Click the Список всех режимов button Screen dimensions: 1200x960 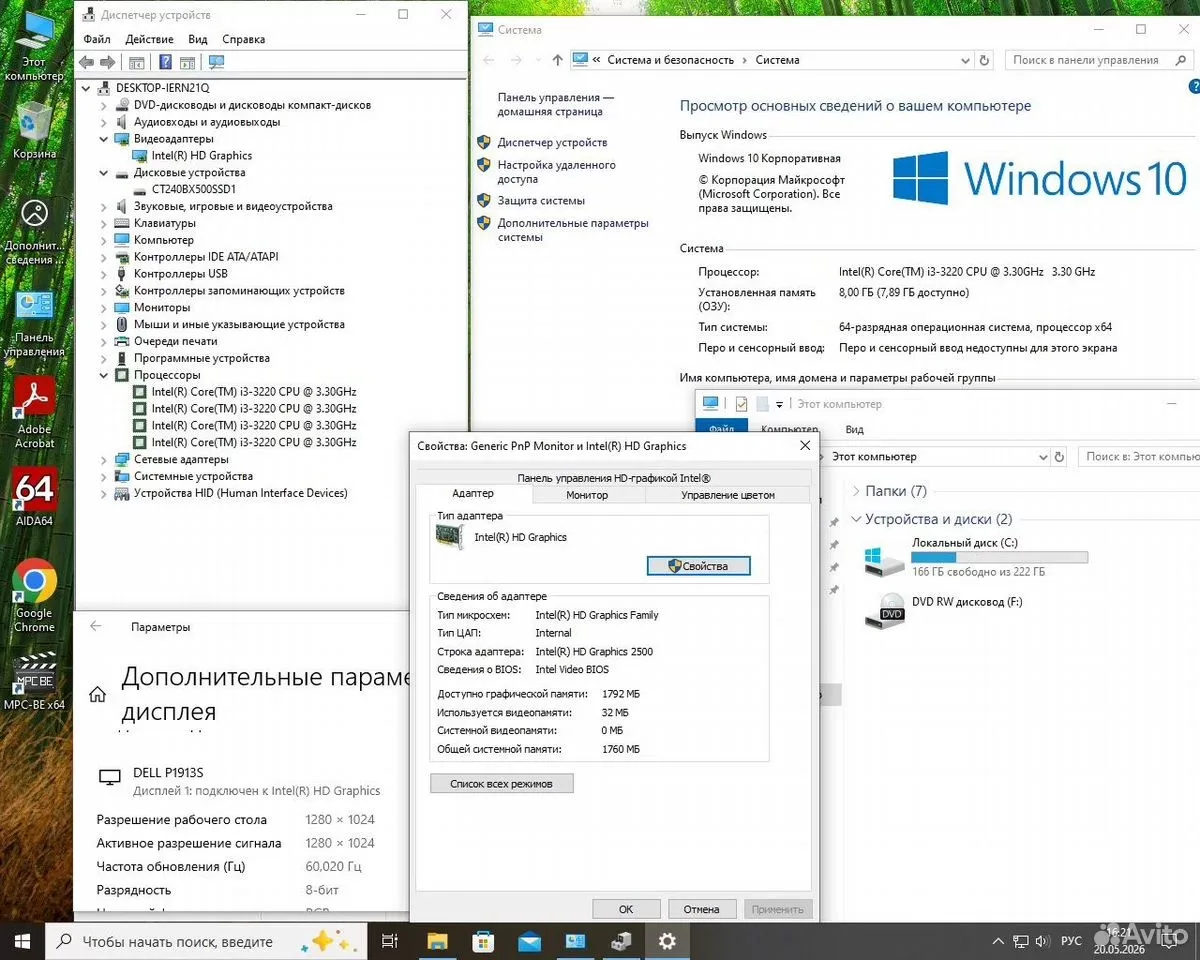[501, 784]
